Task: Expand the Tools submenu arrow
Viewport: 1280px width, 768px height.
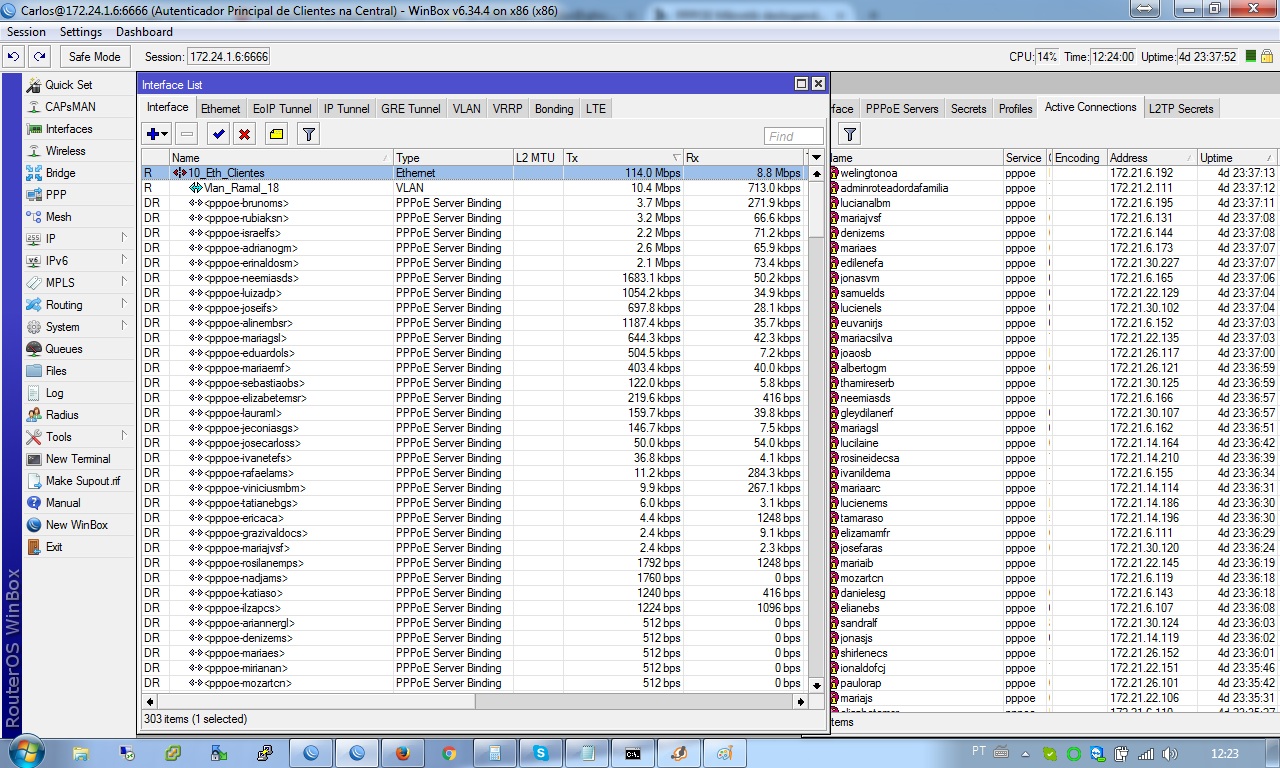Action: tap(124, 436)
